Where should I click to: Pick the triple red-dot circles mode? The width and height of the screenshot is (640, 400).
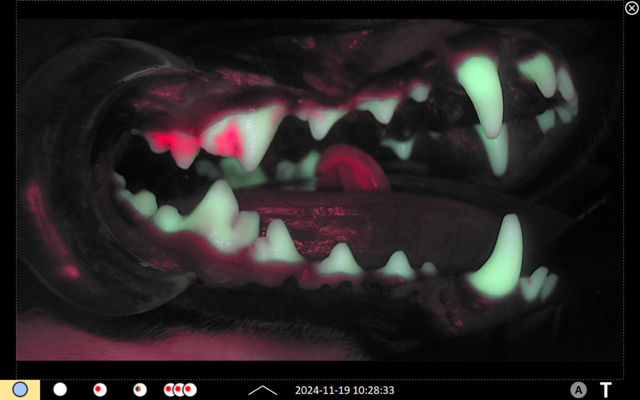(180, 389)
